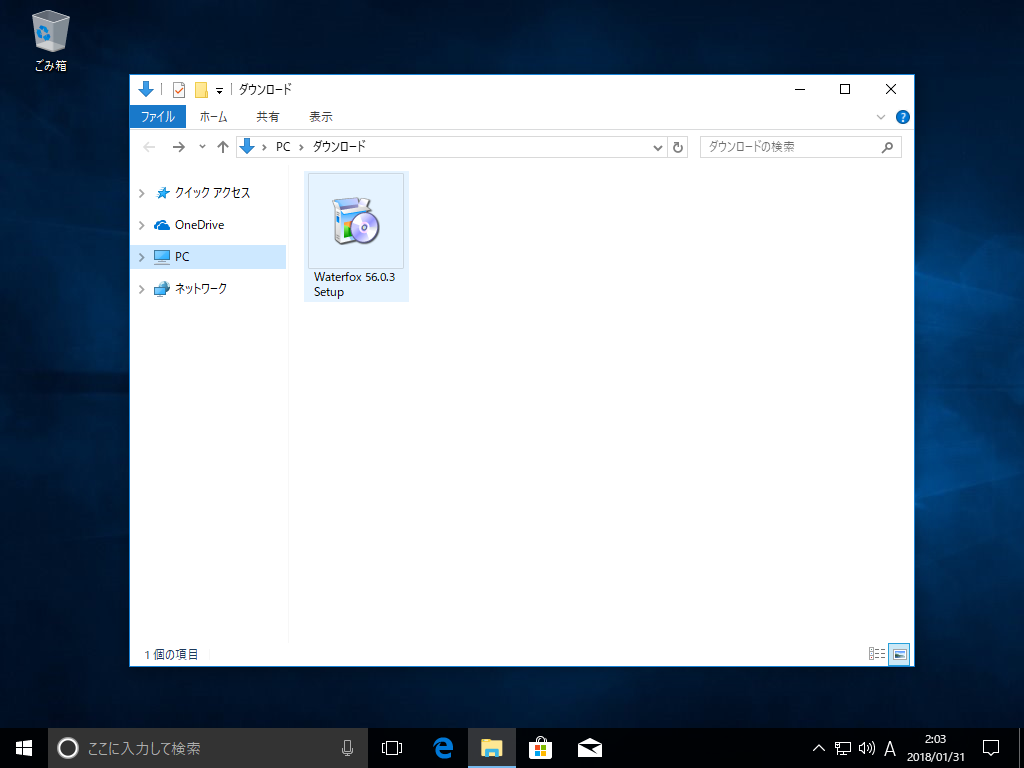Image resolution: width=1024 pixels, height=768 pixels.
Task: Expand the クイック アクセス tree node
Action: click(142, 193)
